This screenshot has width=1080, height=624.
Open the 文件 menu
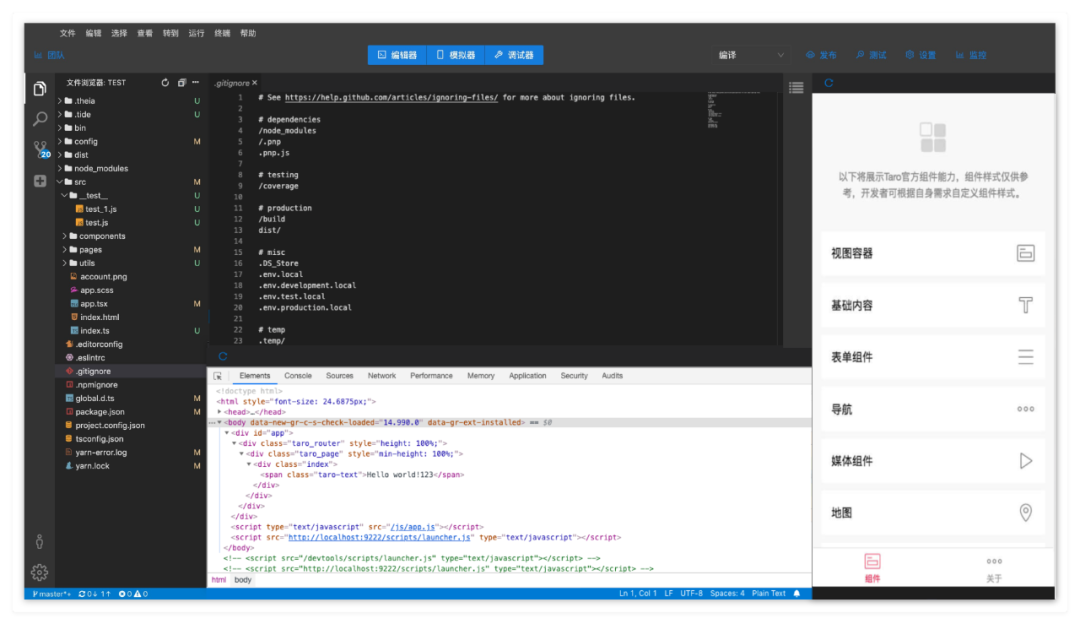click(68, 33)
